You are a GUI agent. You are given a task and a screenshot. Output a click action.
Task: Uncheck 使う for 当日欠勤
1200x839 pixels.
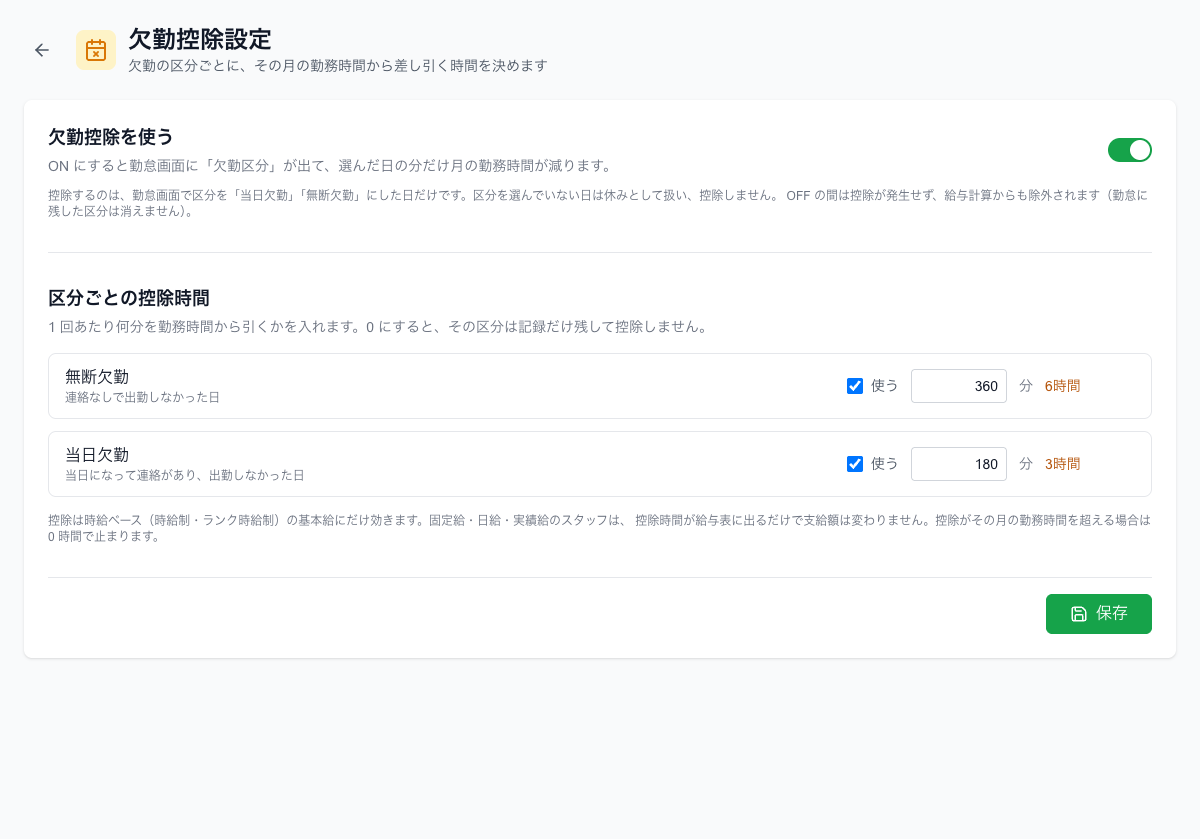tap(855, 464)
